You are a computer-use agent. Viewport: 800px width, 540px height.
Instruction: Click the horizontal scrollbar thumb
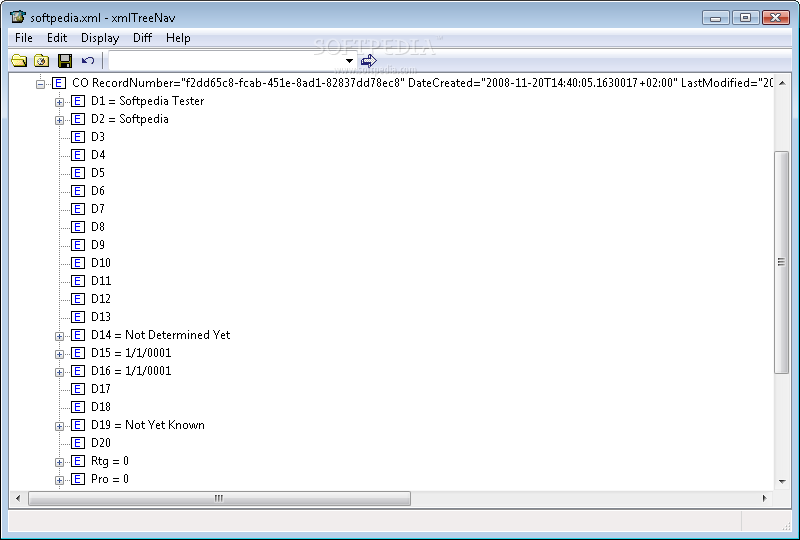click(219, 498)
